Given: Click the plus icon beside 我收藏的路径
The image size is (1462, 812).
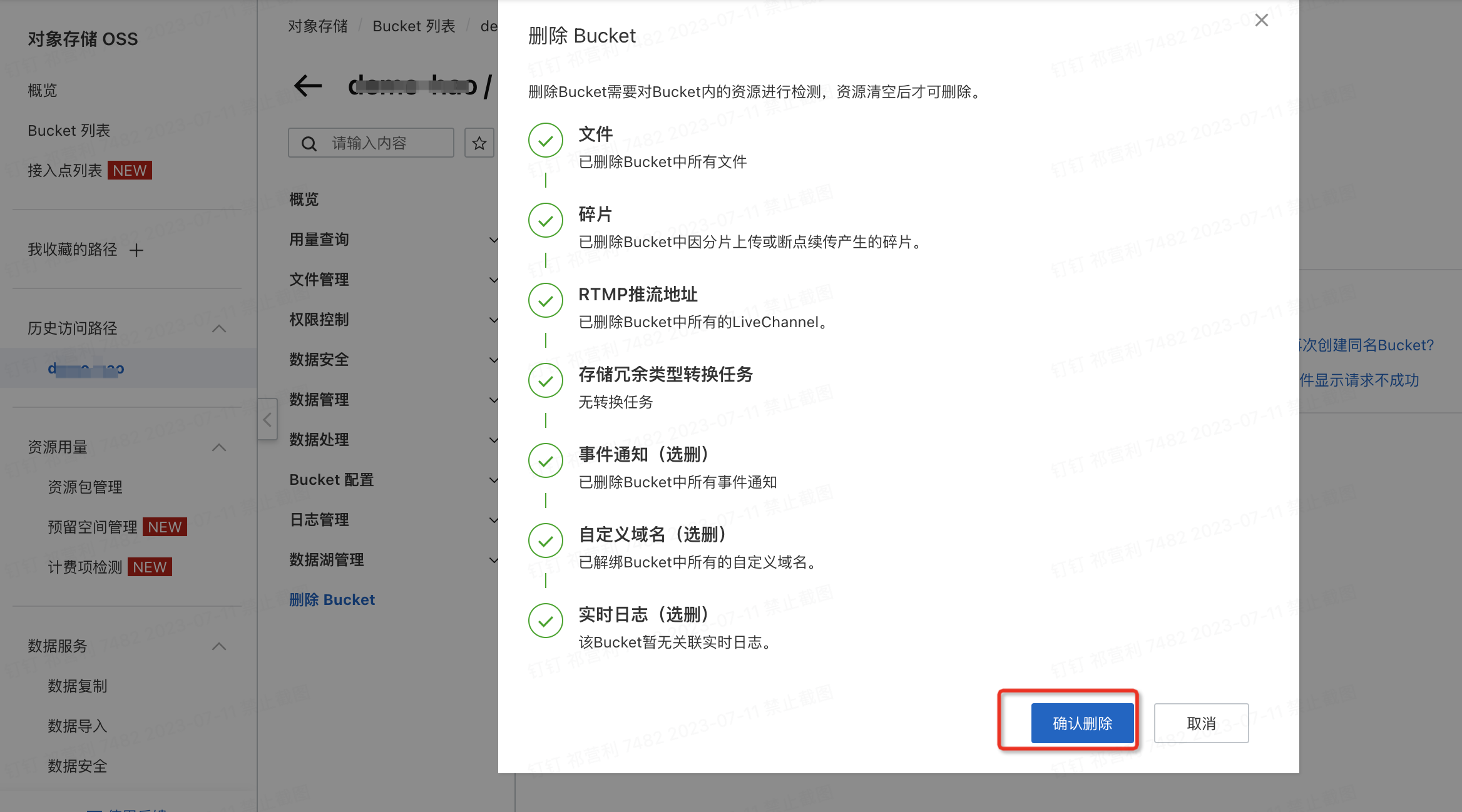Looking at the screenshot, I should [x=136, y=250].
